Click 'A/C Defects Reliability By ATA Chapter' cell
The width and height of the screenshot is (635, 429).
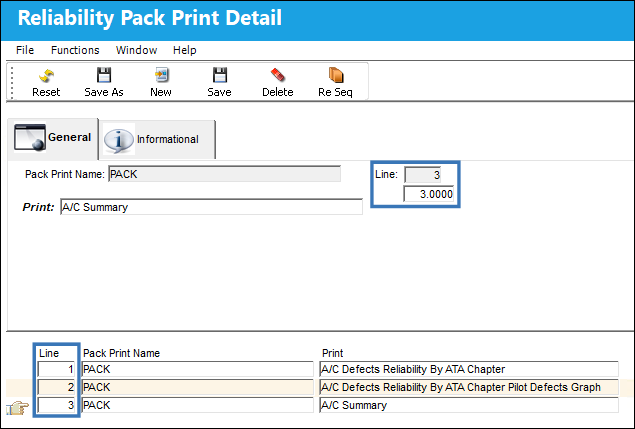click(469, 369)
